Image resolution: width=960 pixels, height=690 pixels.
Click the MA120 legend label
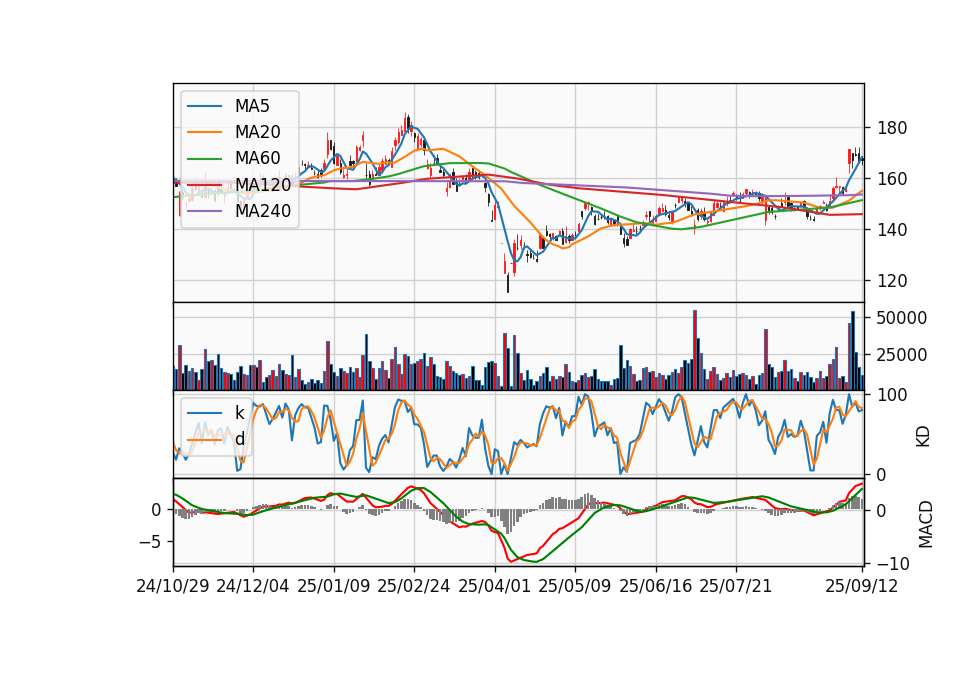point(263,185)
